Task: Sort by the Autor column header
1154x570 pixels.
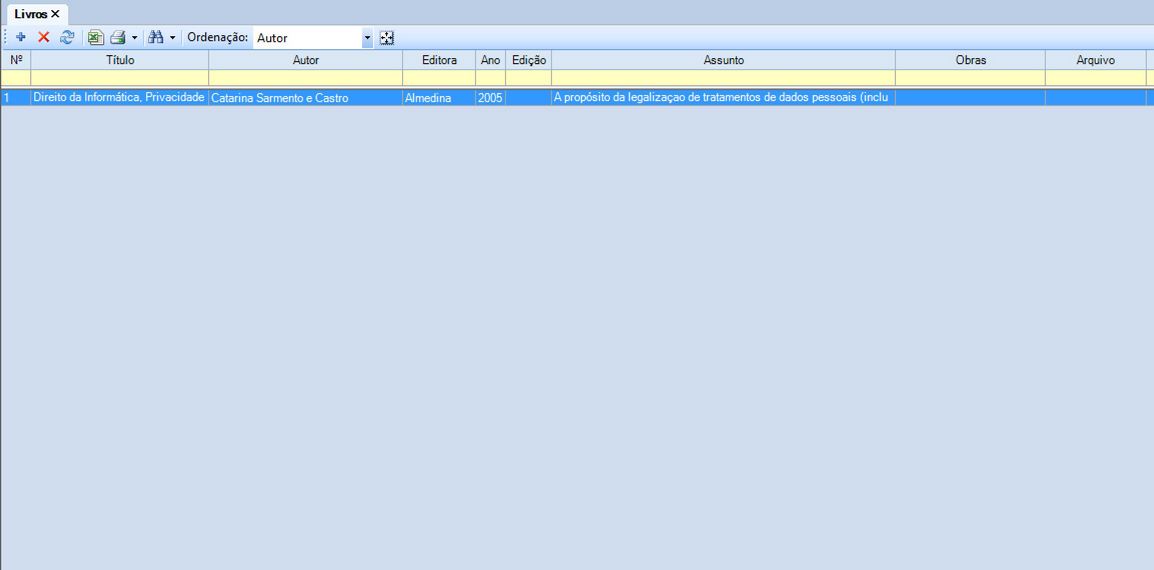Action: coord(306,60)
